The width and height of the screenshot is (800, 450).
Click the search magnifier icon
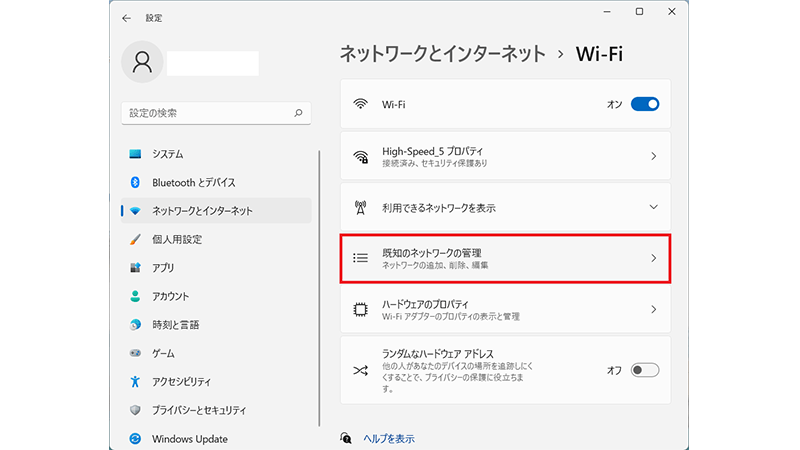coord(298,114)
